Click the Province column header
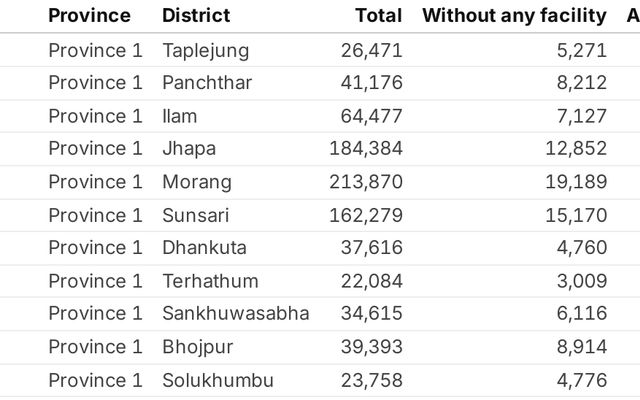 click(x=89, y=16)
